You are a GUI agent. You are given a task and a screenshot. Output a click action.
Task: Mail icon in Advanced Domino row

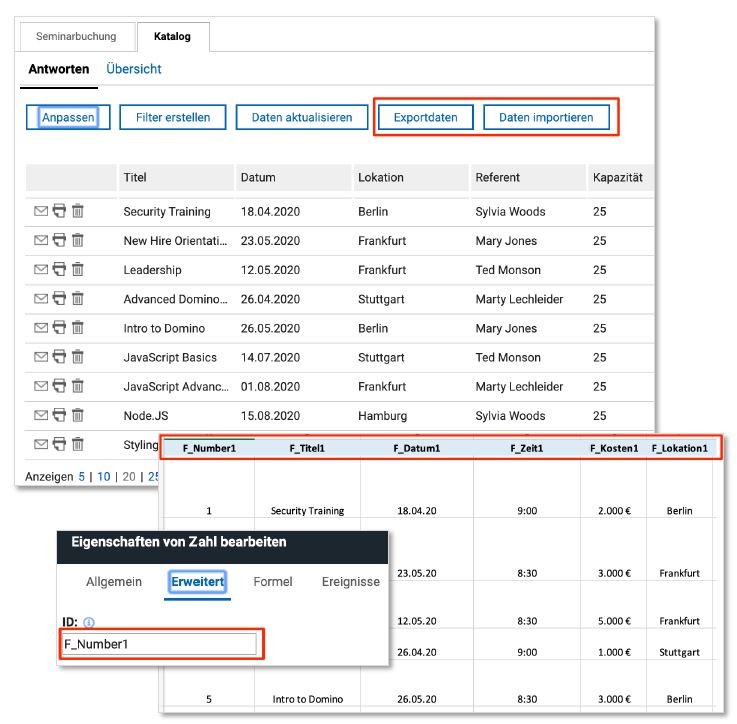point(41,299)
